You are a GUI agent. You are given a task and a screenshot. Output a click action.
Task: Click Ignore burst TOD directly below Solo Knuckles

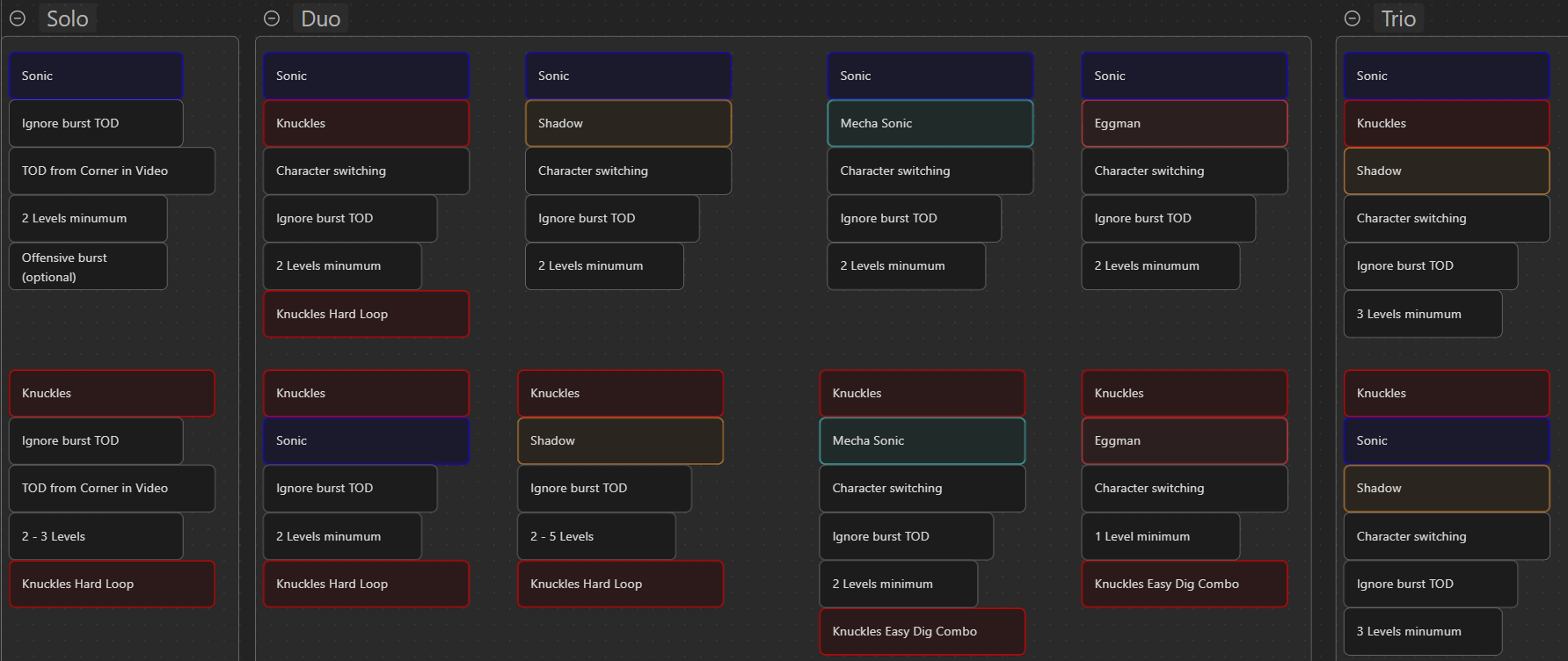(x=96, y=440)
